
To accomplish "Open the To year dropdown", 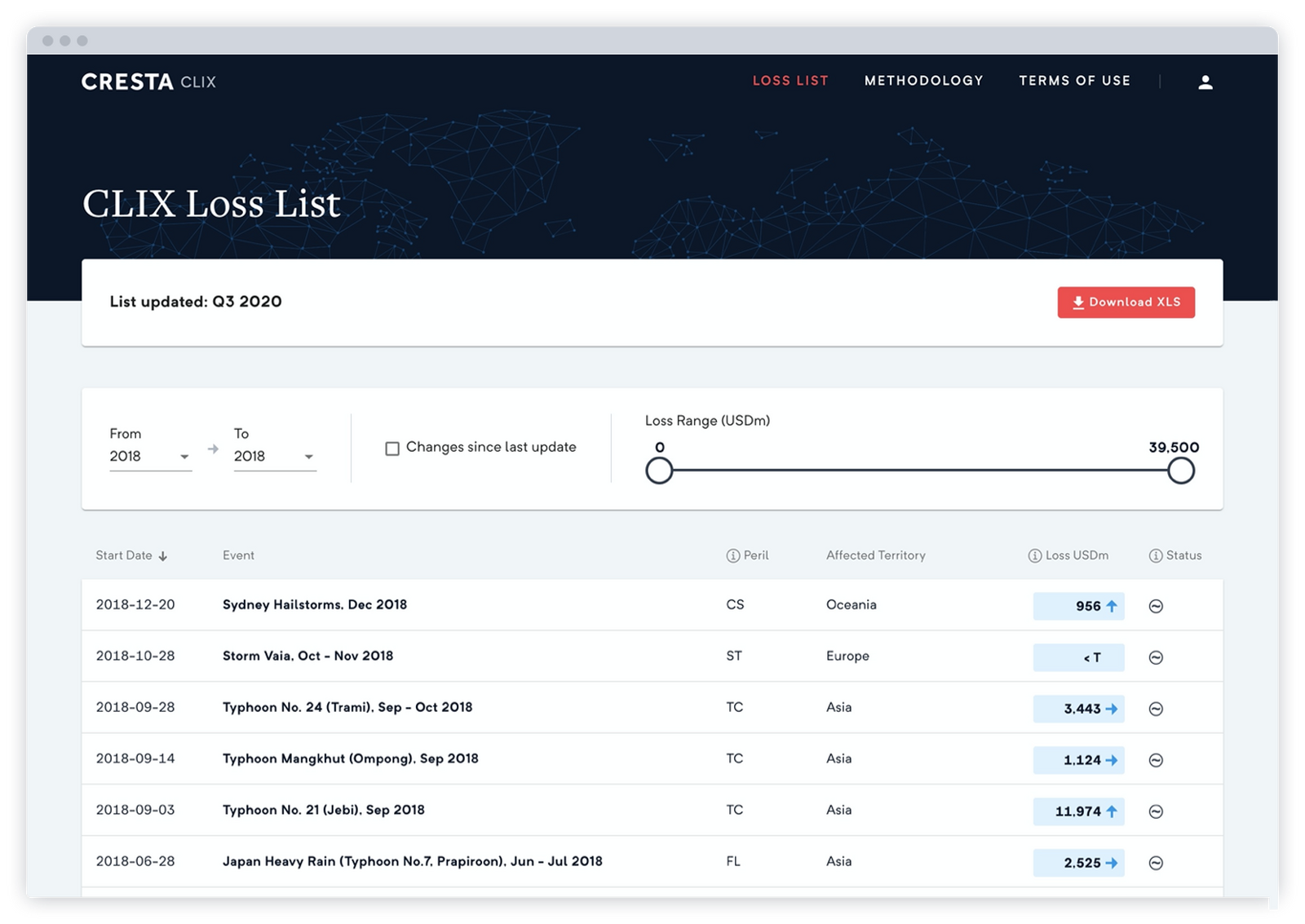I will pos(275,457).
